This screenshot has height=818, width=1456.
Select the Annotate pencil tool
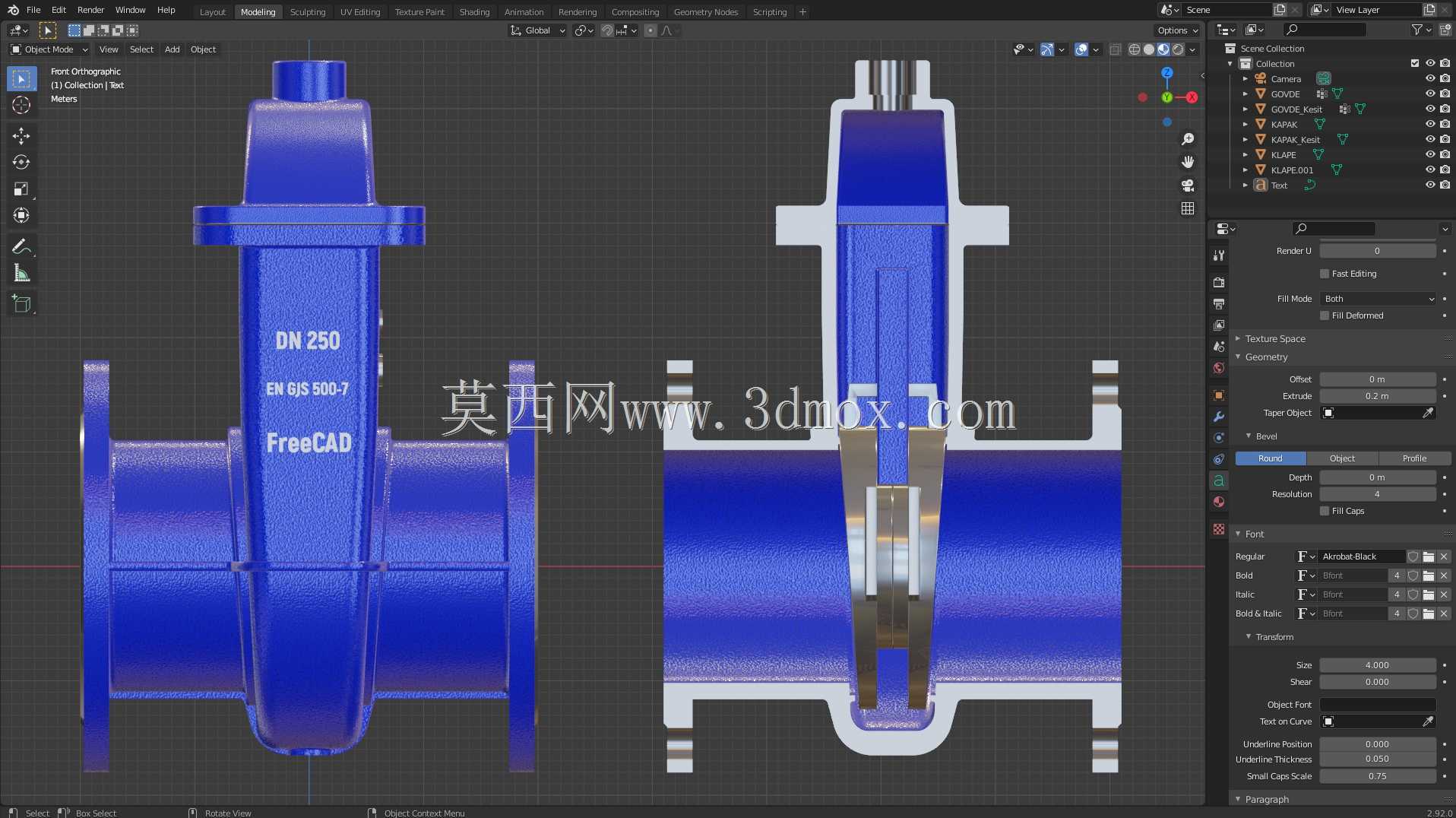tap(21, 246)
